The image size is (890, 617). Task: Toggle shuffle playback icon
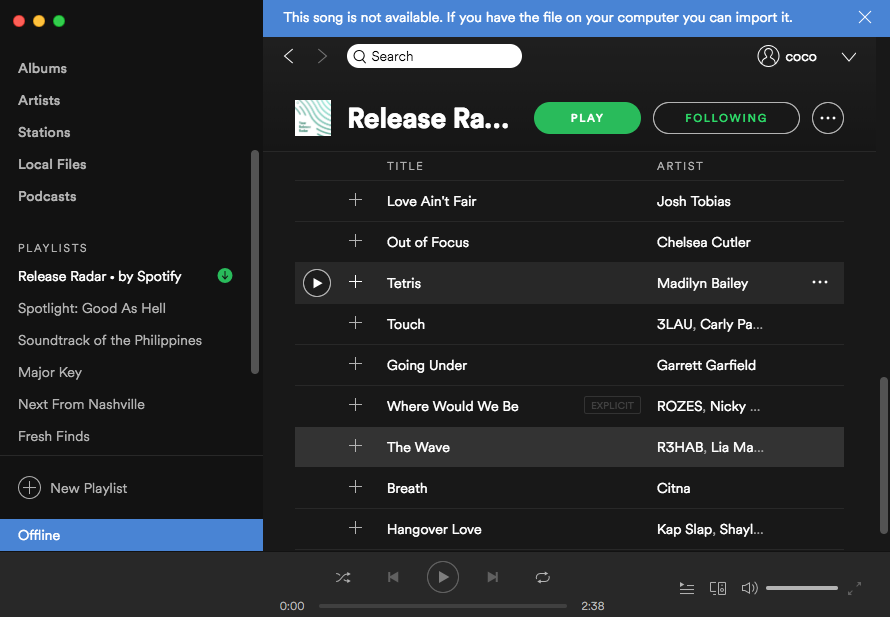[343, 577]
